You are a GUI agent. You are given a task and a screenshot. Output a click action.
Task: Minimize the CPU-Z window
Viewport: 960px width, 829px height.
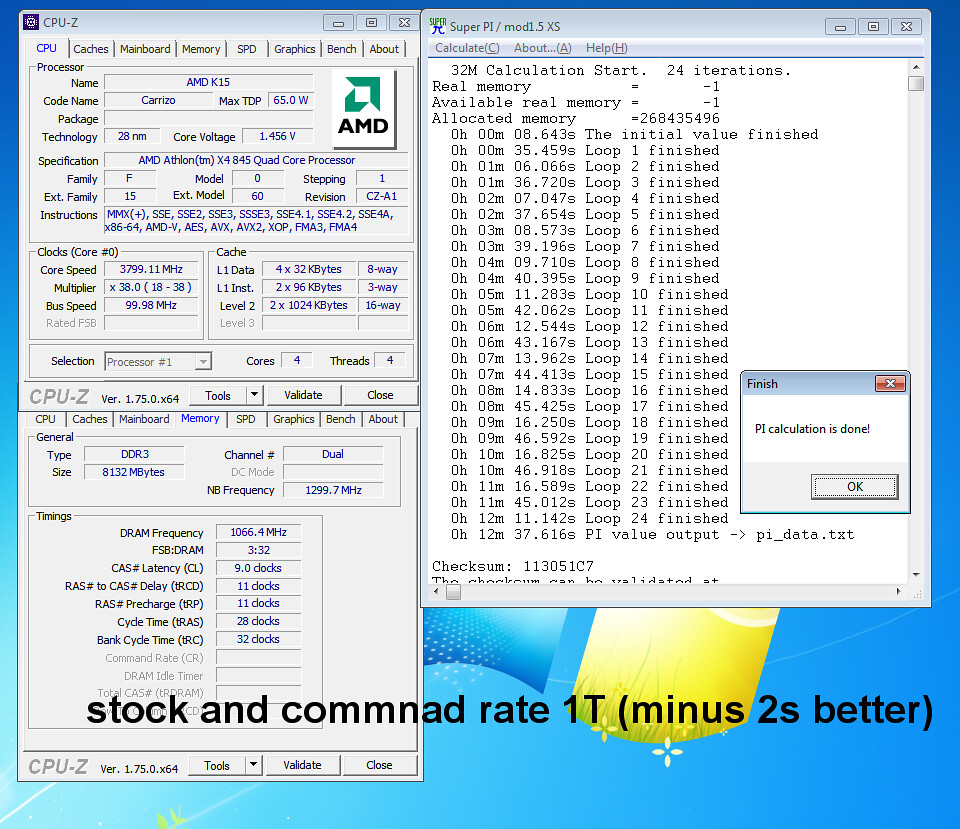coord(339,23)
